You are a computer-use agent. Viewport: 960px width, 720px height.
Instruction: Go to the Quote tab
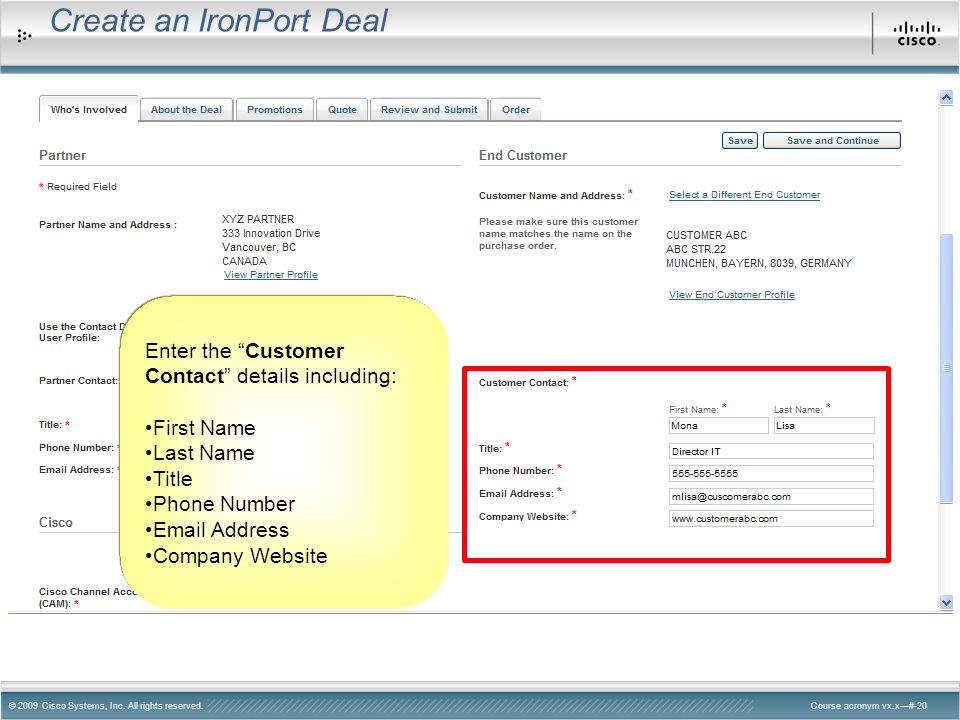click(342, 110)
